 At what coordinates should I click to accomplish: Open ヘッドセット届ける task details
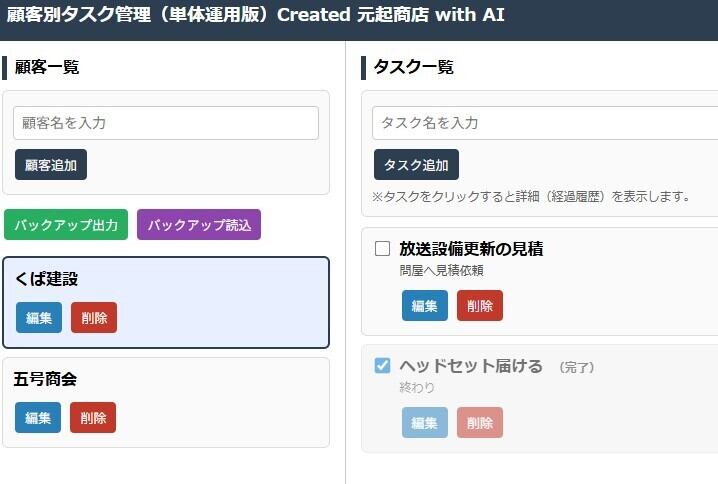pos(471,366)
